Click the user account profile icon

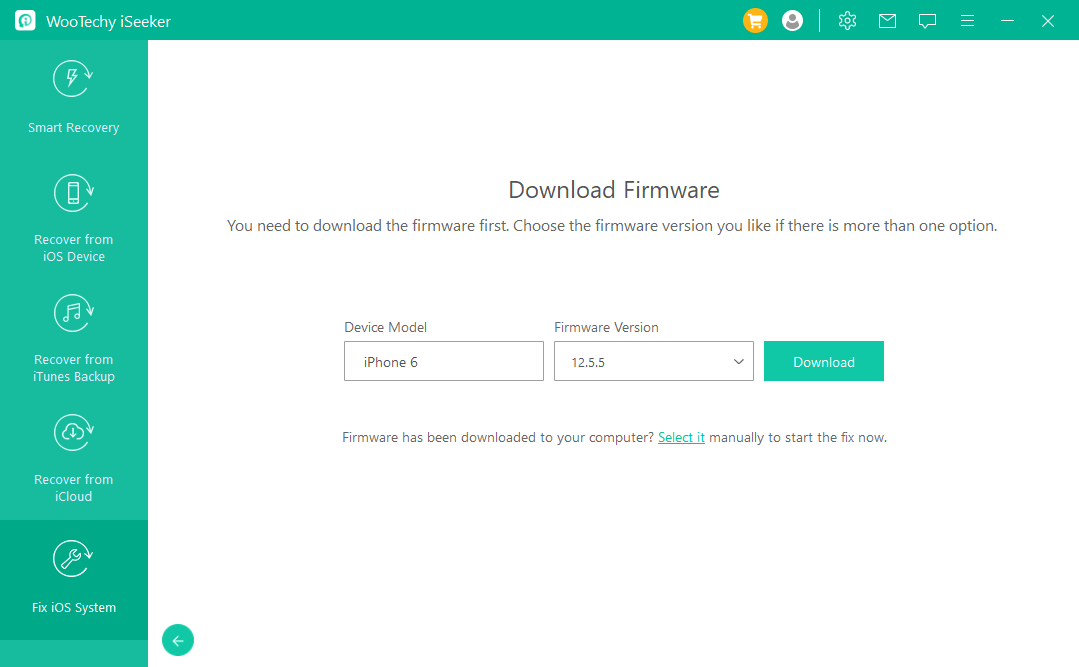(x=792, y=20)
